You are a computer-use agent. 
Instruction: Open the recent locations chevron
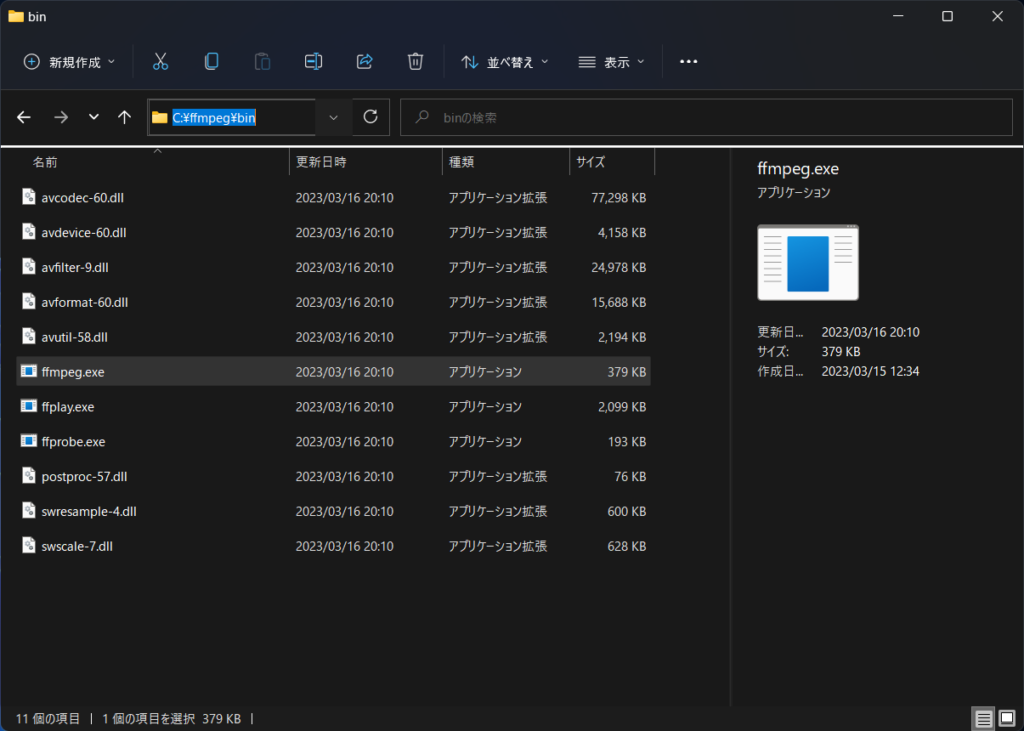pos(93,117)
